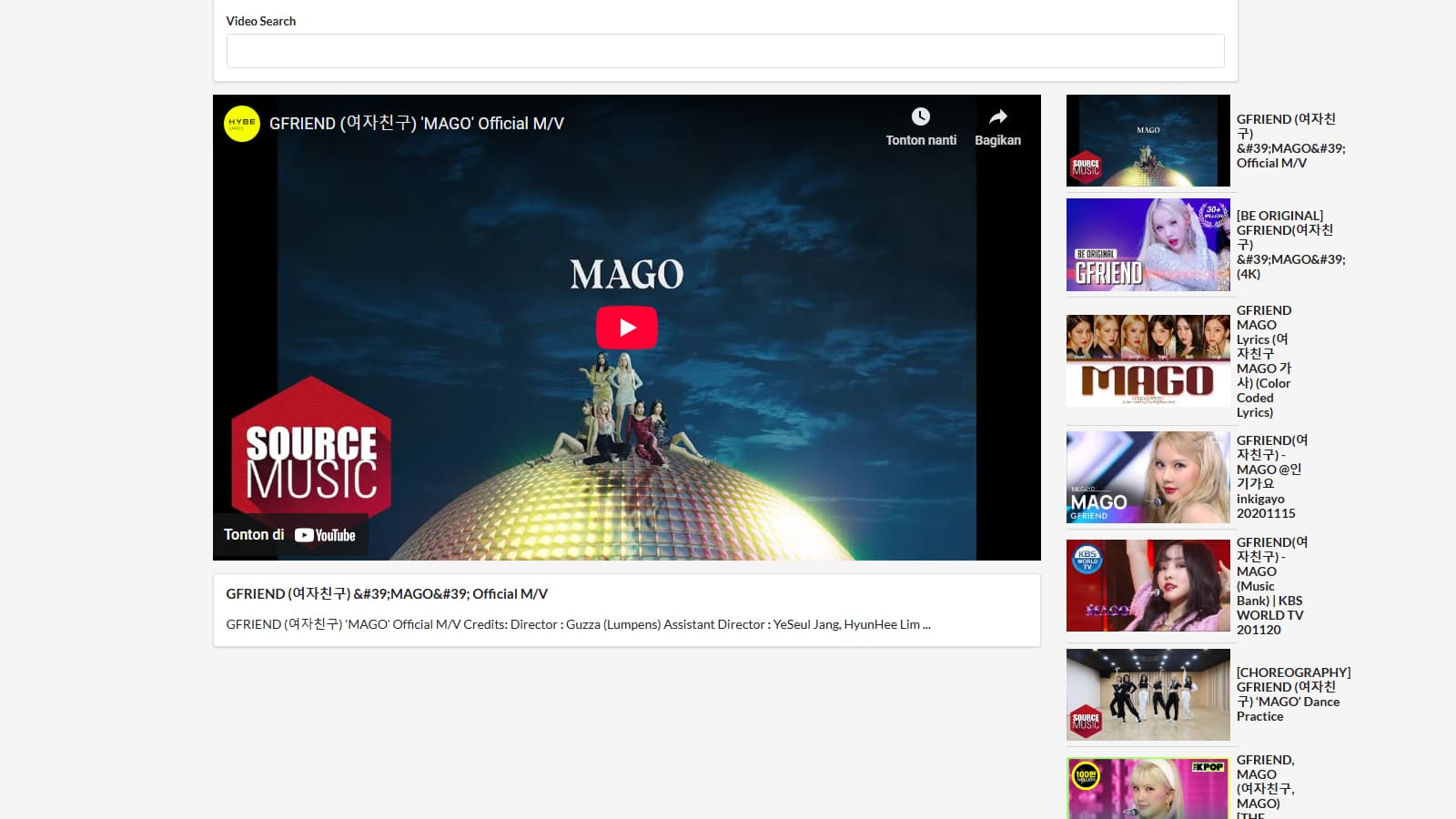Click the video description text card below player
Image resolution: width=1456 pixels, height=819 pixels.
click(x=577, y=624)
